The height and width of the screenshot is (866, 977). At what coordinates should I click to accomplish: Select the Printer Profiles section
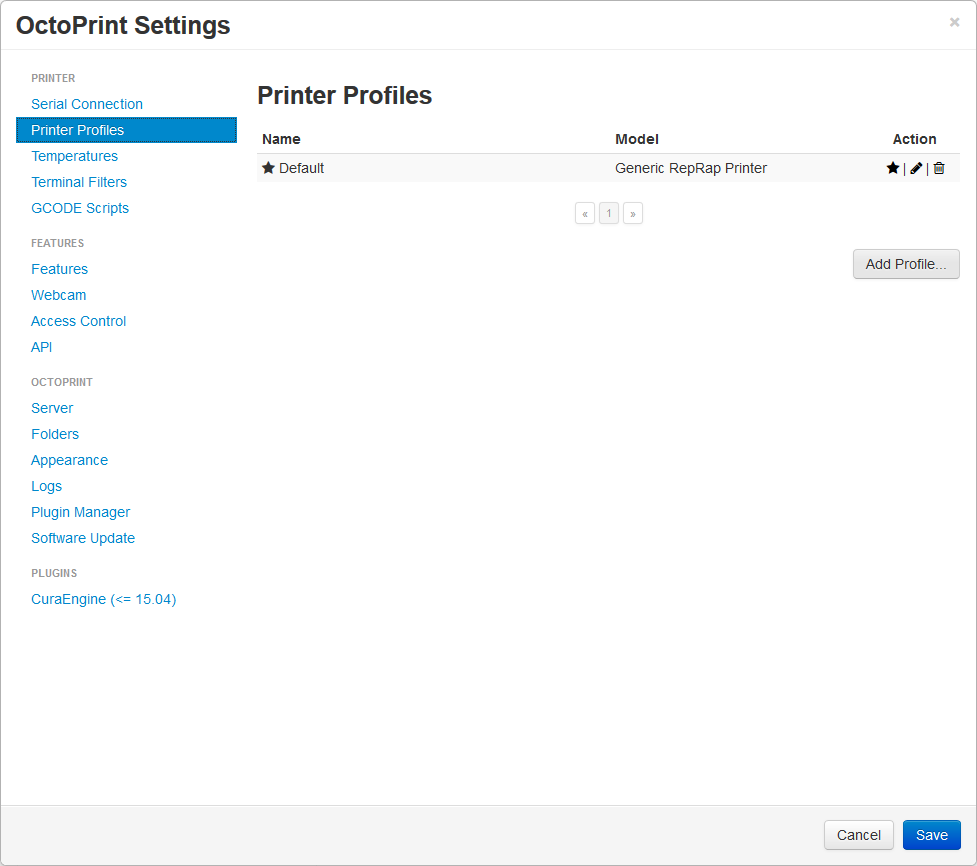(126, 130)
